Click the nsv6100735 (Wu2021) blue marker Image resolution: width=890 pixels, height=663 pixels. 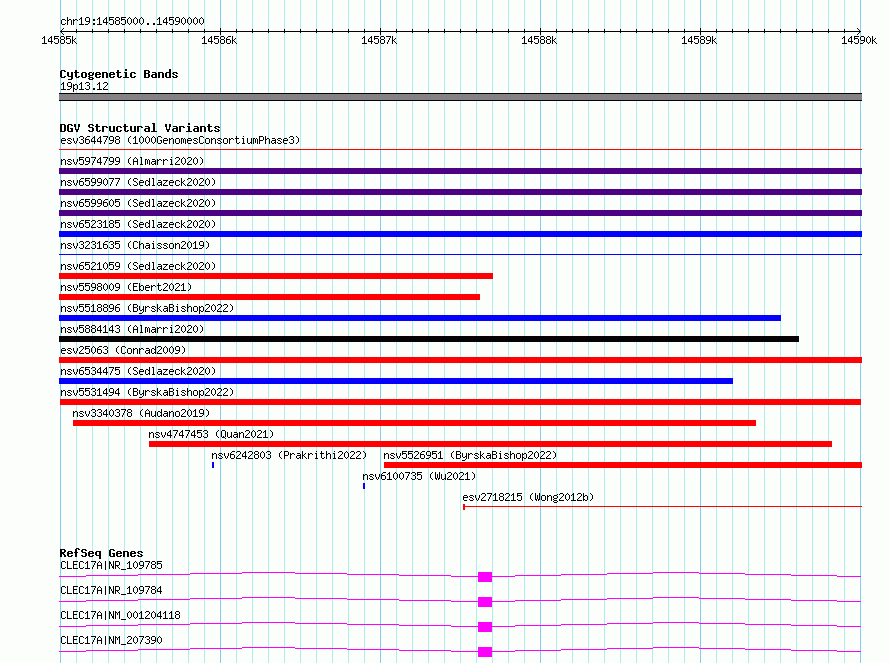364,486
